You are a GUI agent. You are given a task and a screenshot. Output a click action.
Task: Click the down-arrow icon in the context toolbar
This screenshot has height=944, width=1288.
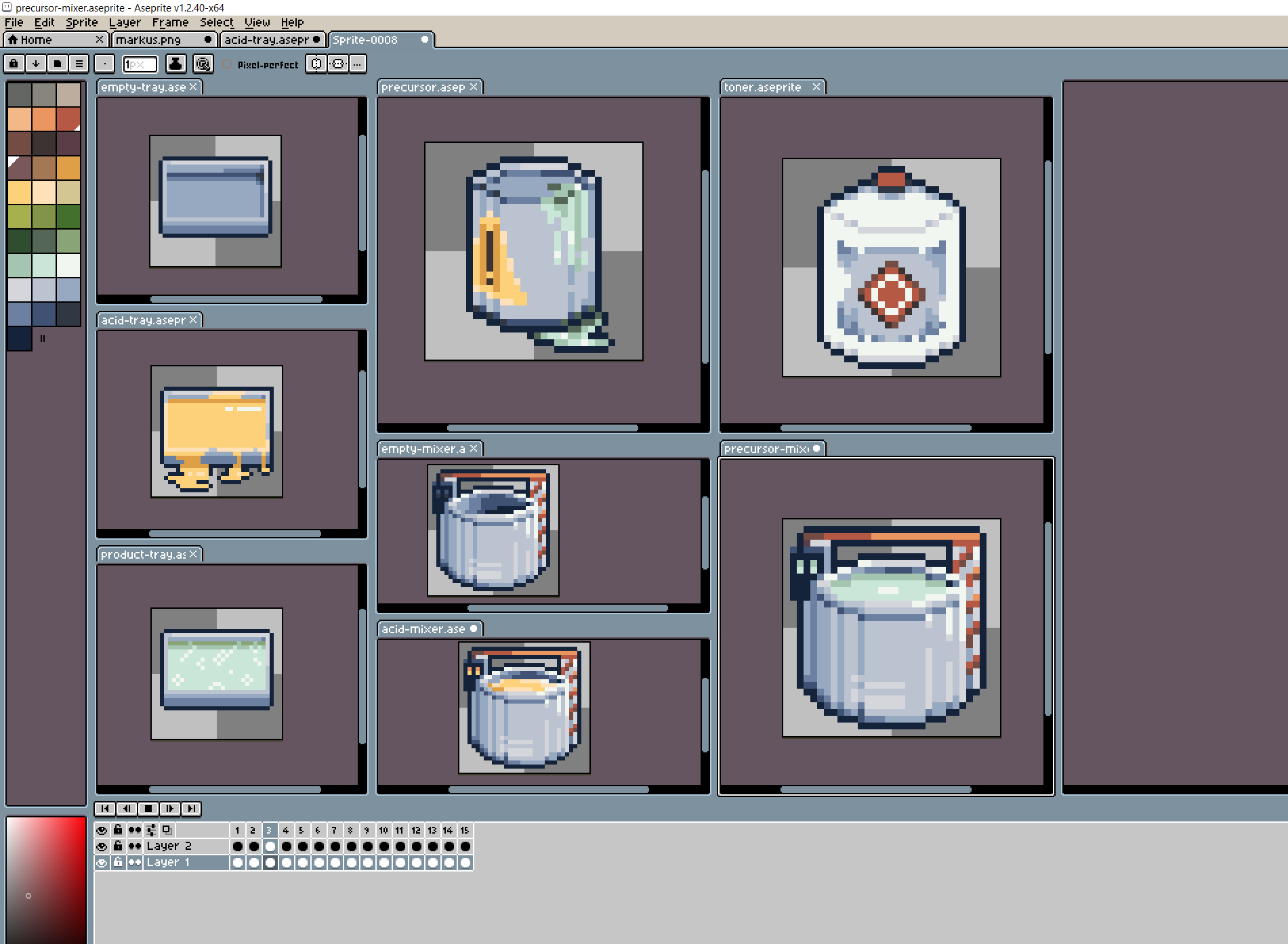[x=35, y=64]
